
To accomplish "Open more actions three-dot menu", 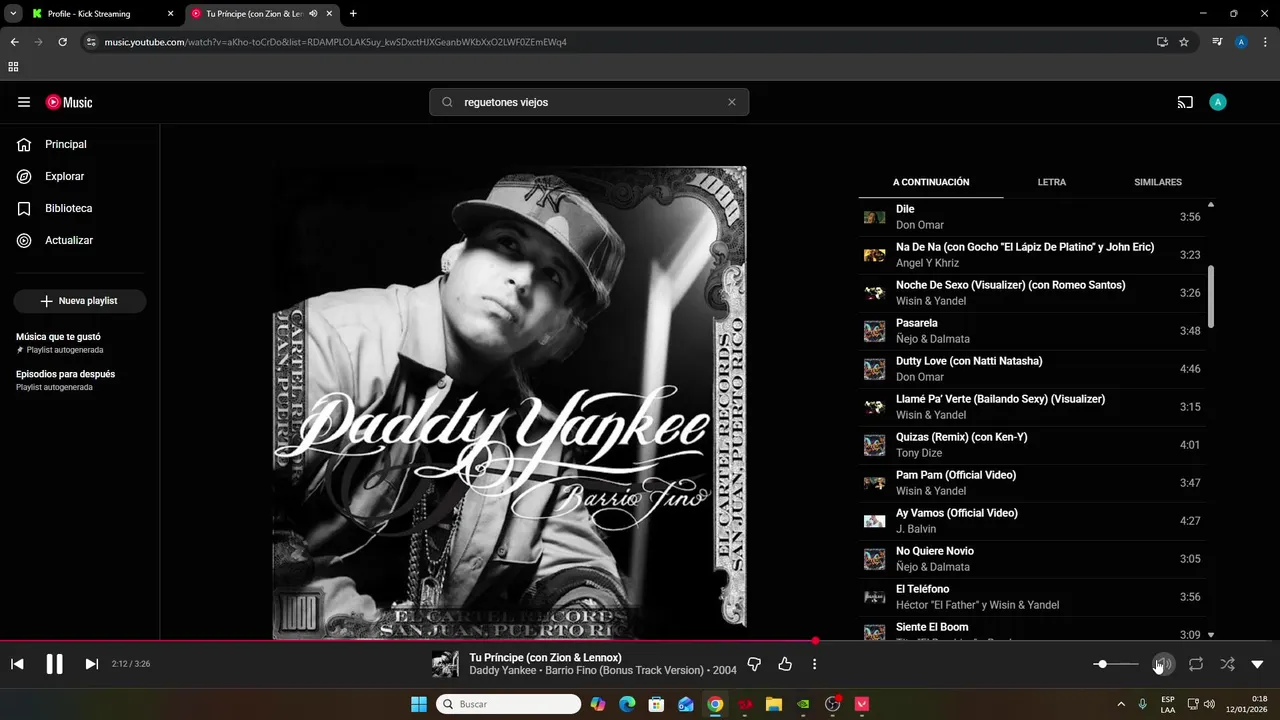I will point(815,664).
